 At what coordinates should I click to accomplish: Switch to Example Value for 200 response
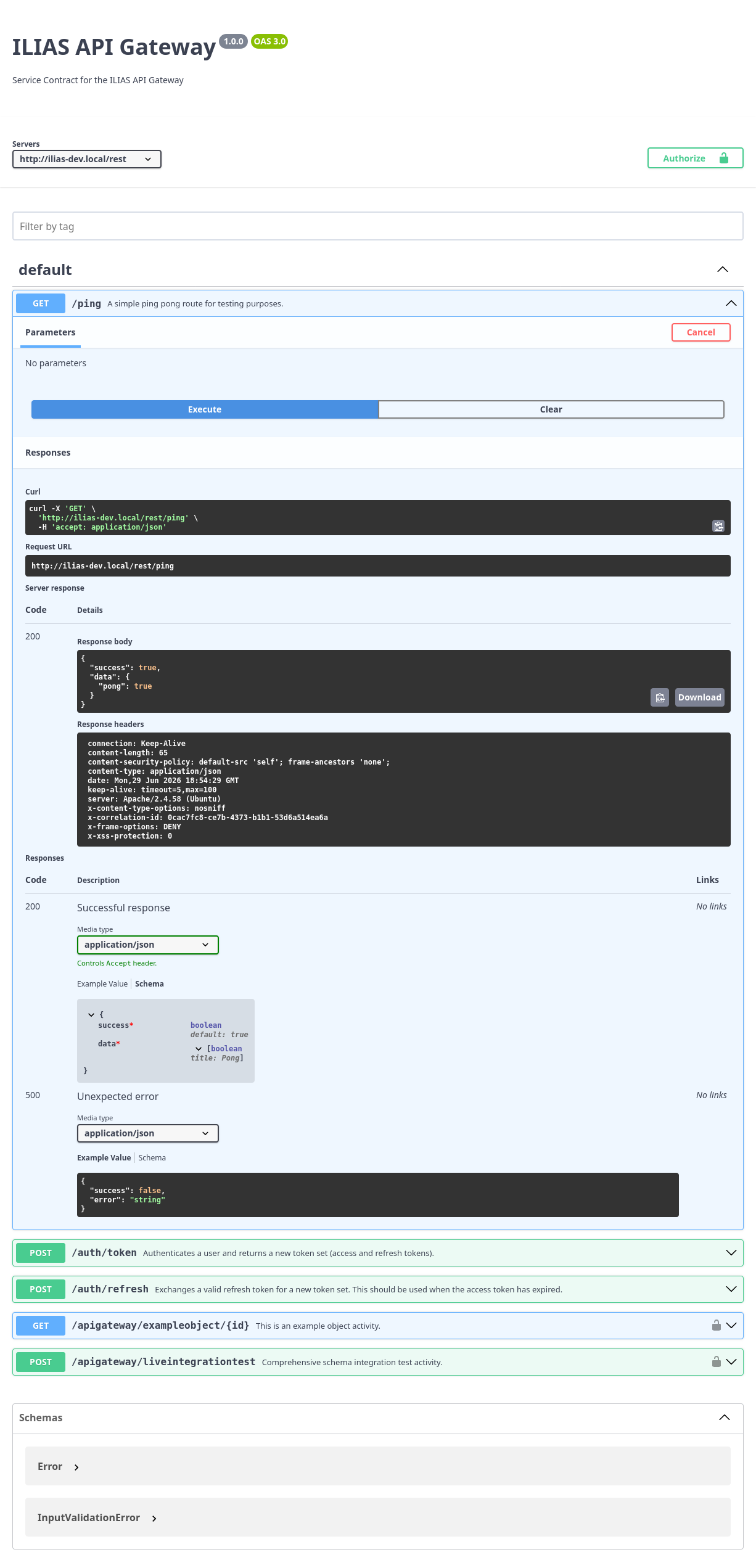point(102,984)
